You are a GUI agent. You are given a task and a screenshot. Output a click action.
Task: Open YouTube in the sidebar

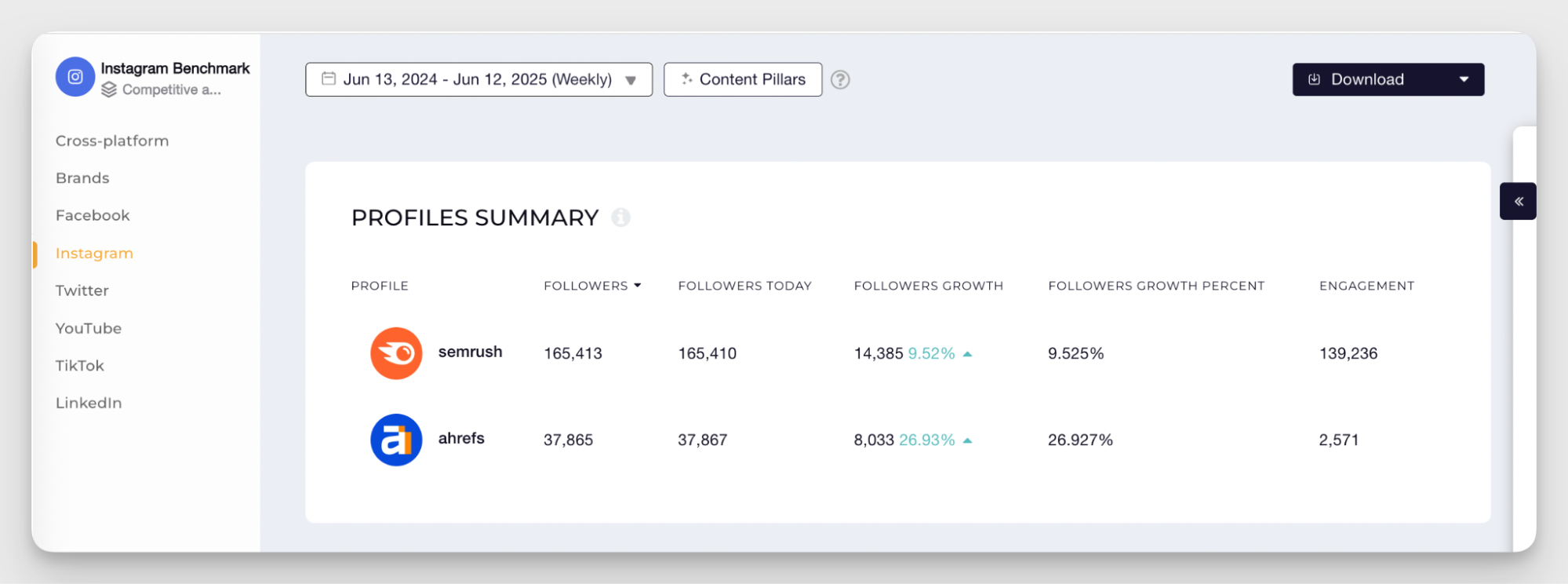pyautogui.click(x=89, y=328)
